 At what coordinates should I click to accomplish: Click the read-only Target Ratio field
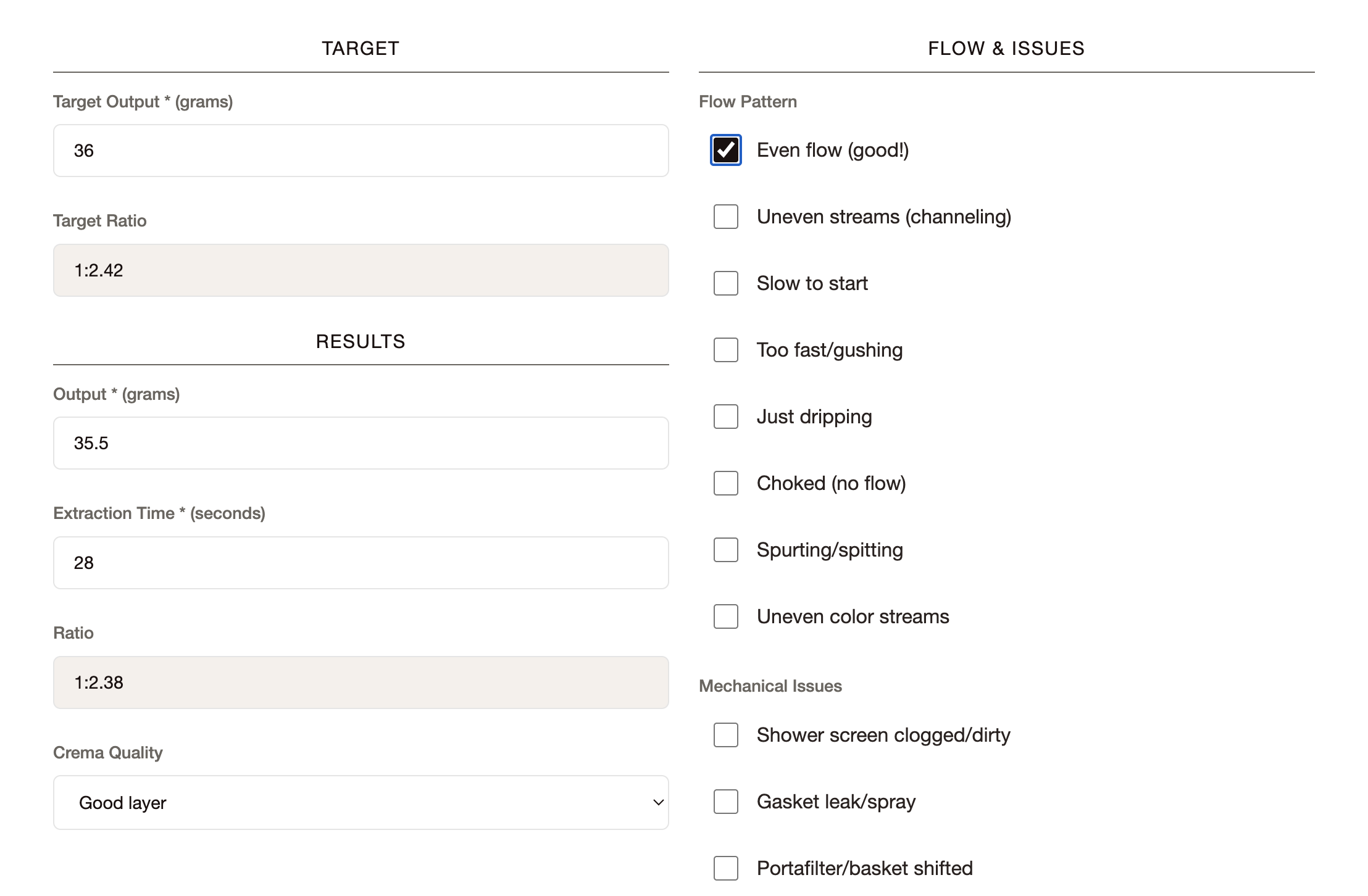(x=361, y=270)
